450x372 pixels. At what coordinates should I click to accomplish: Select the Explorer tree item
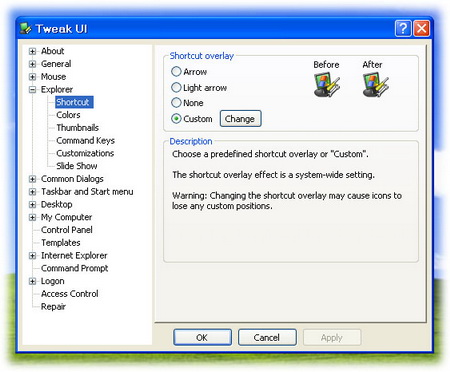pos(57,89)
